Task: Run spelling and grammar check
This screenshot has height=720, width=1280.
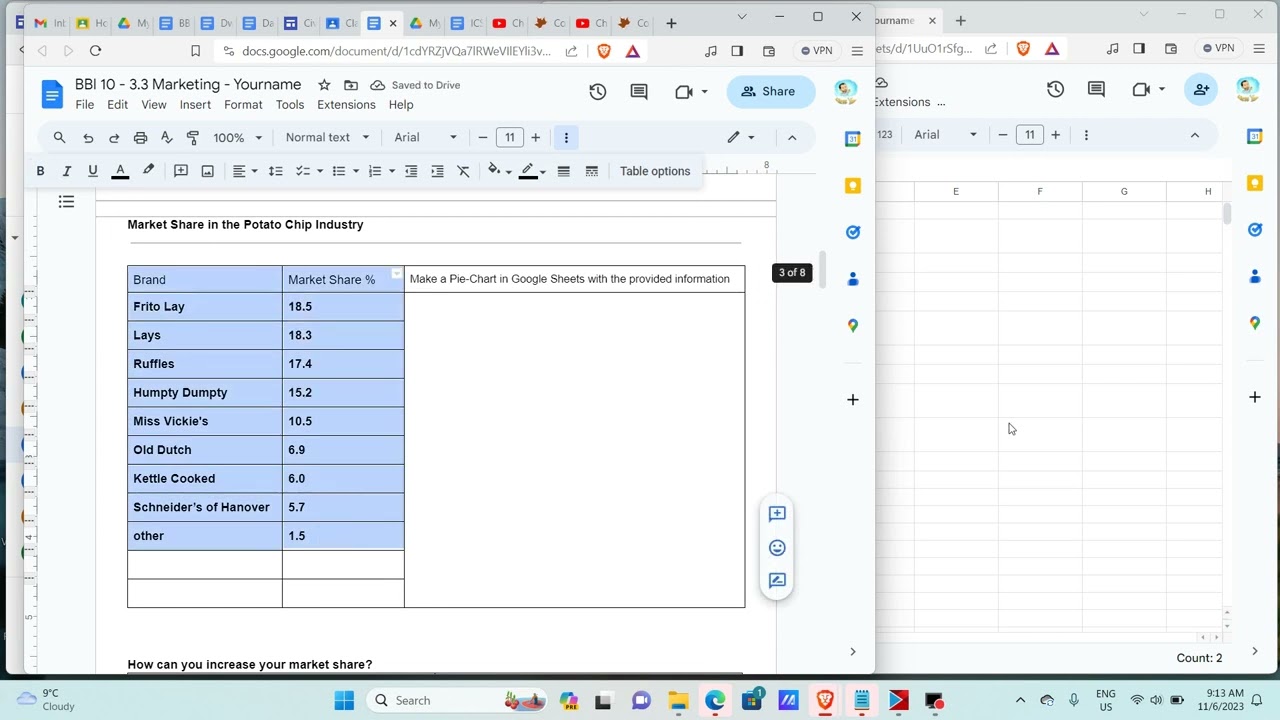Action: (166, 137)
